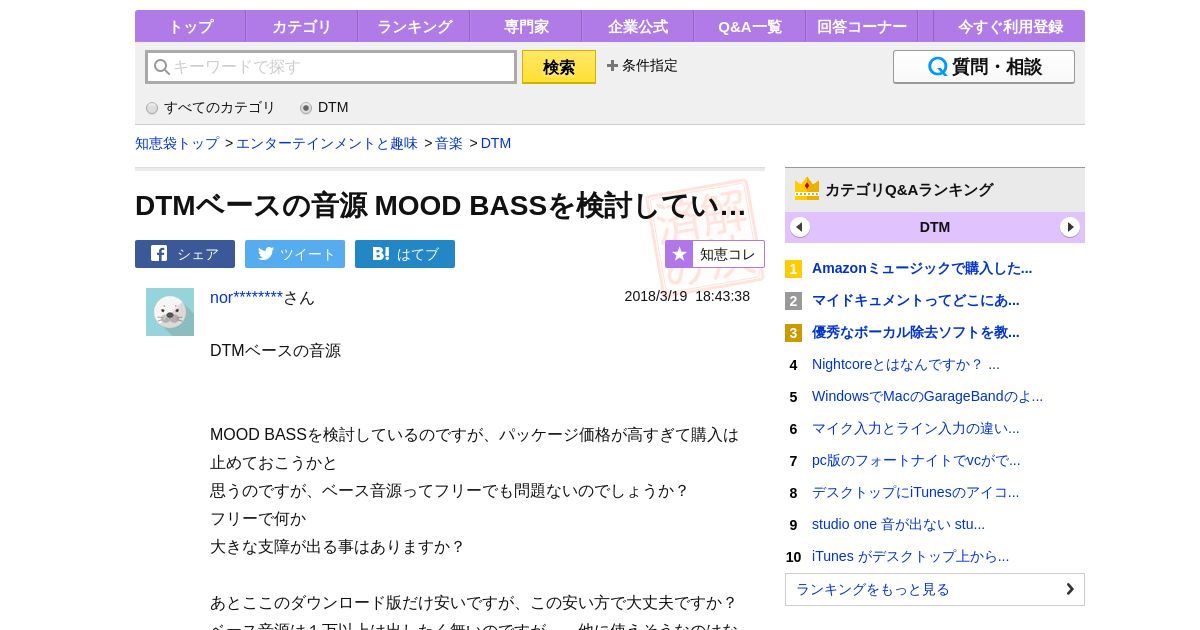
Task: Open rank 10 iTunes がデスクトップ上から link
Action: [910, 556]
